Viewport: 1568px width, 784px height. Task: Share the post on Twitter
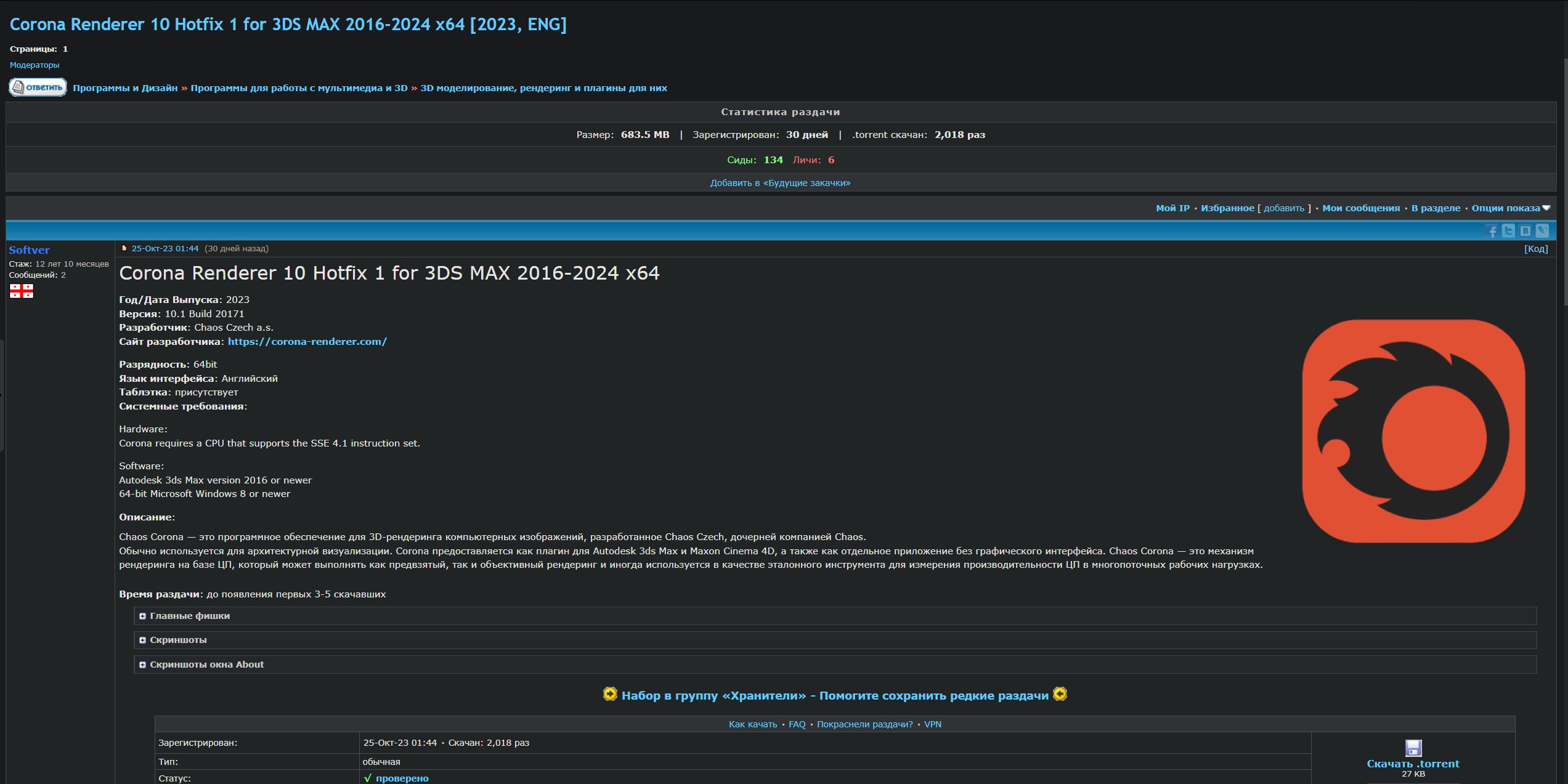pyautogui.click(x=1509, y=231)
